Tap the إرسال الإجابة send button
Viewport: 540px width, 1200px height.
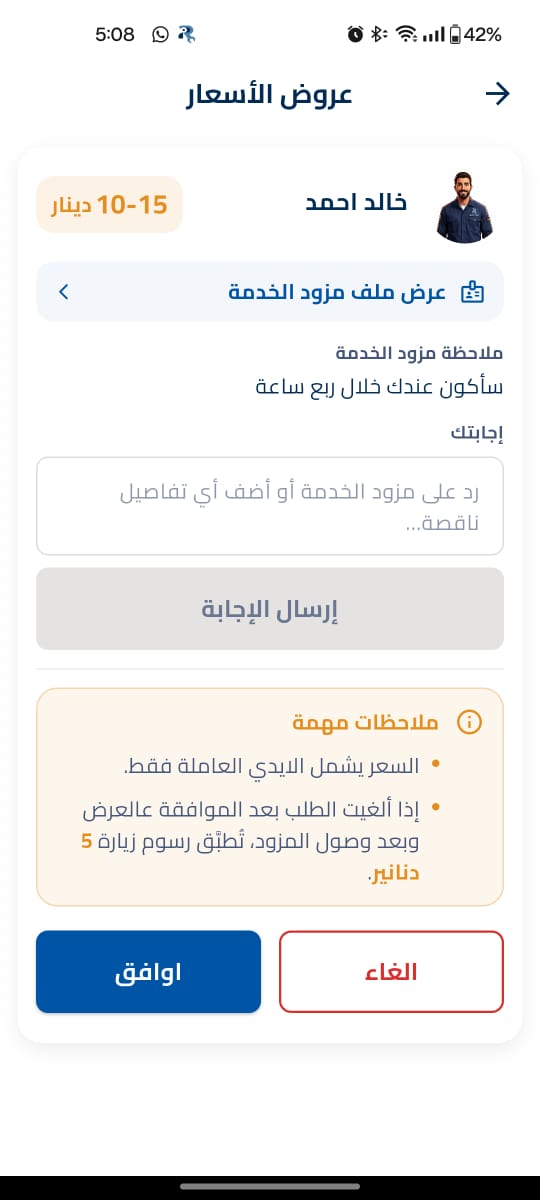coord(270,609)
